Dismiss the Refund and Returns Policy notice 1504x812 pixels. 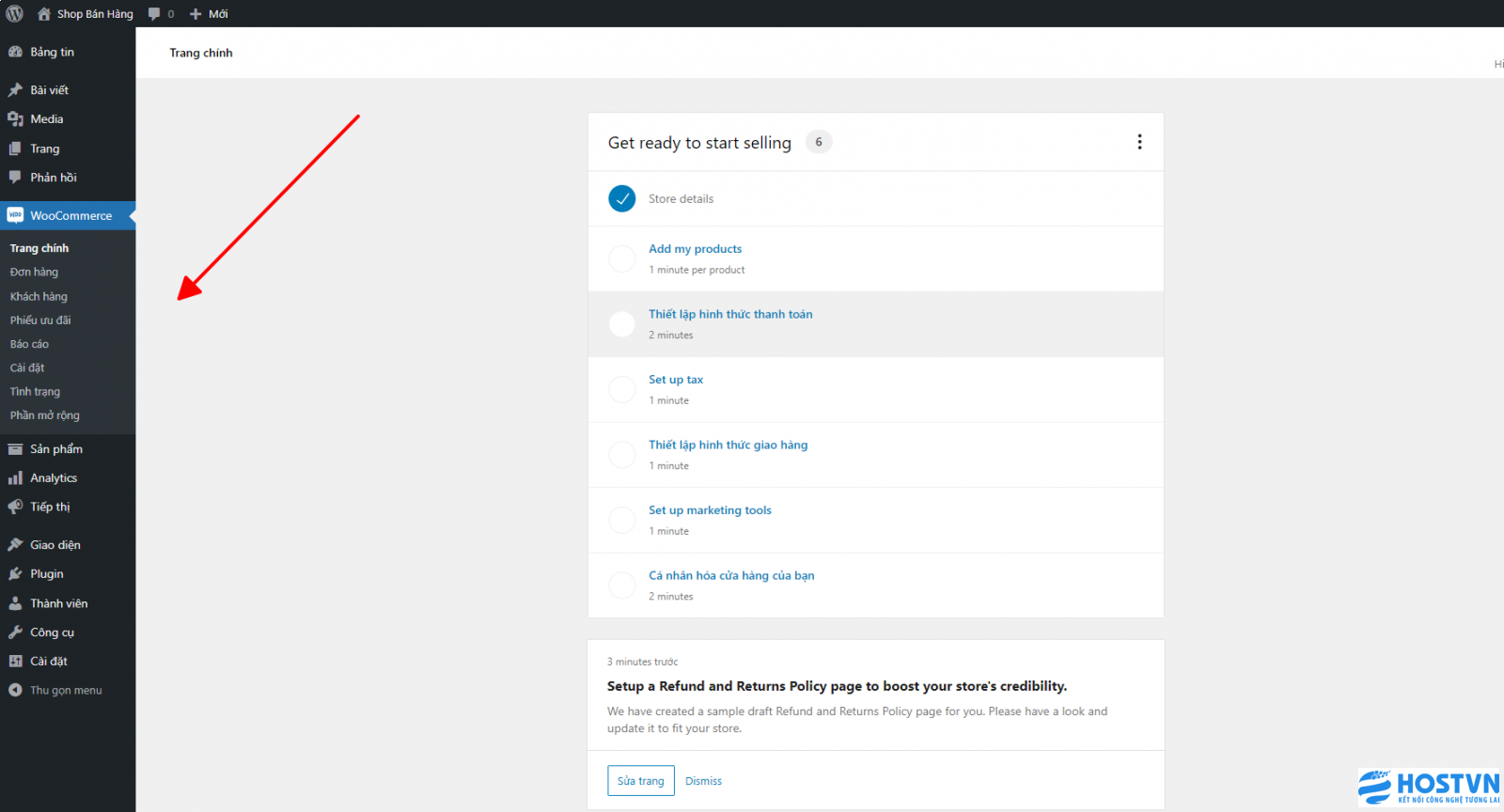(704, 781)
